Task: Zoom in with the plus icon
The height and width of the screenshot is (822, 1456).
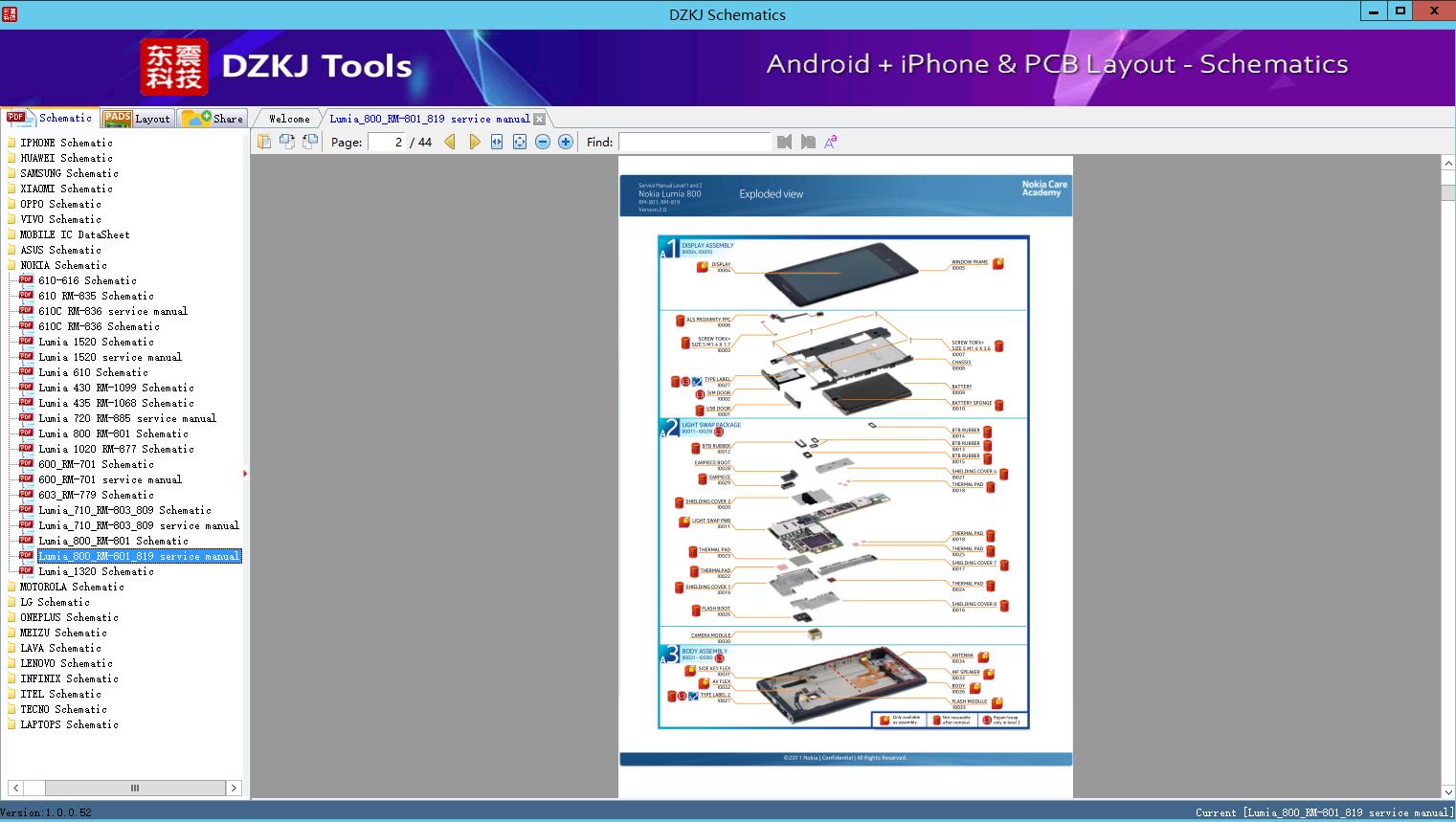Action: (x=566, y=142)
